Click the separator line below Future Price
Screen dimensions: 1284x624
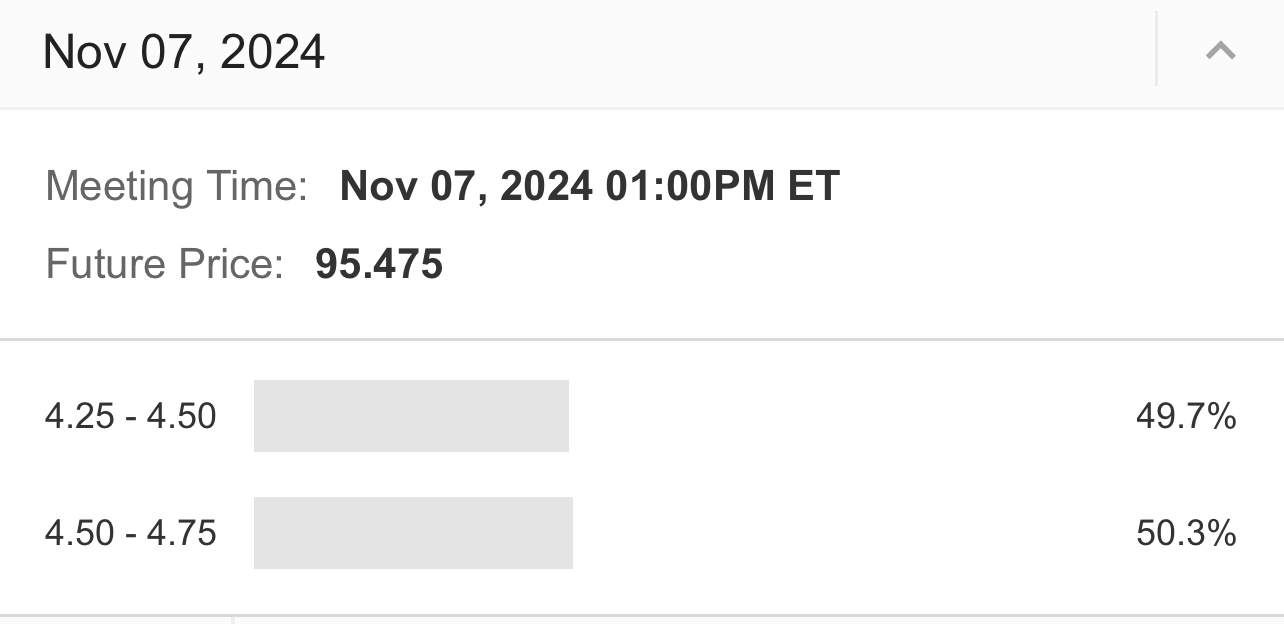642,340
